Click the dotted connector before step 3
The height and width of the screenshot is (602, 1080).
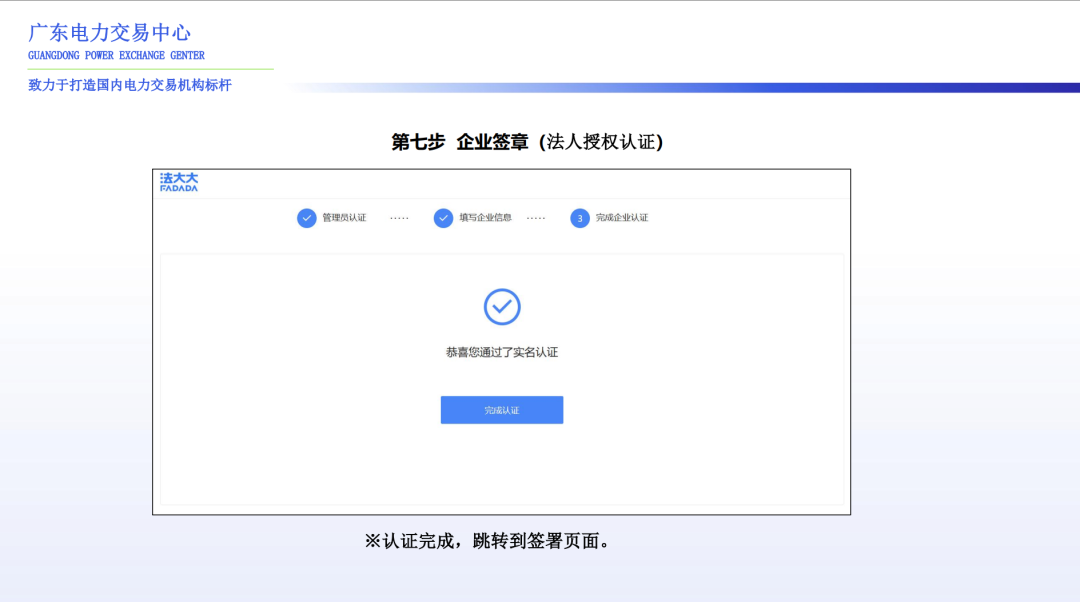537,218
